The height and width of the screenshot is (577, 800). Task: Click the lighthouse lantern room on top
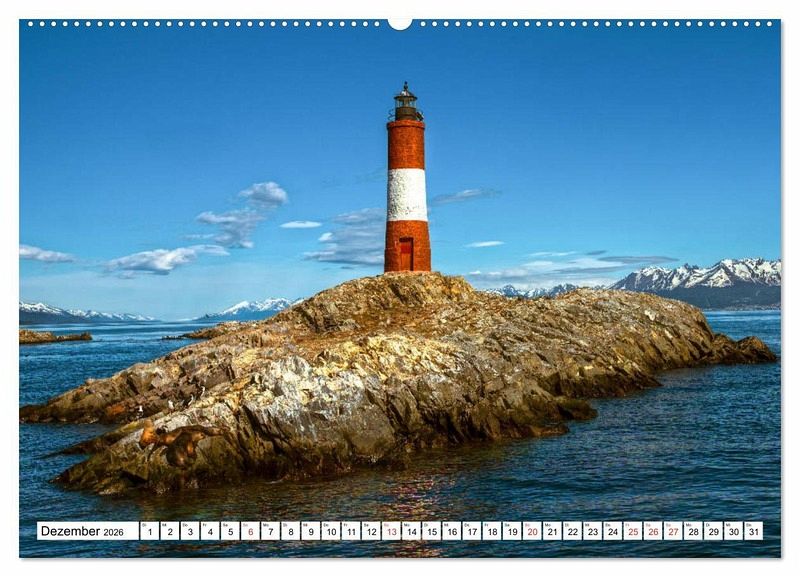(406, 103)
